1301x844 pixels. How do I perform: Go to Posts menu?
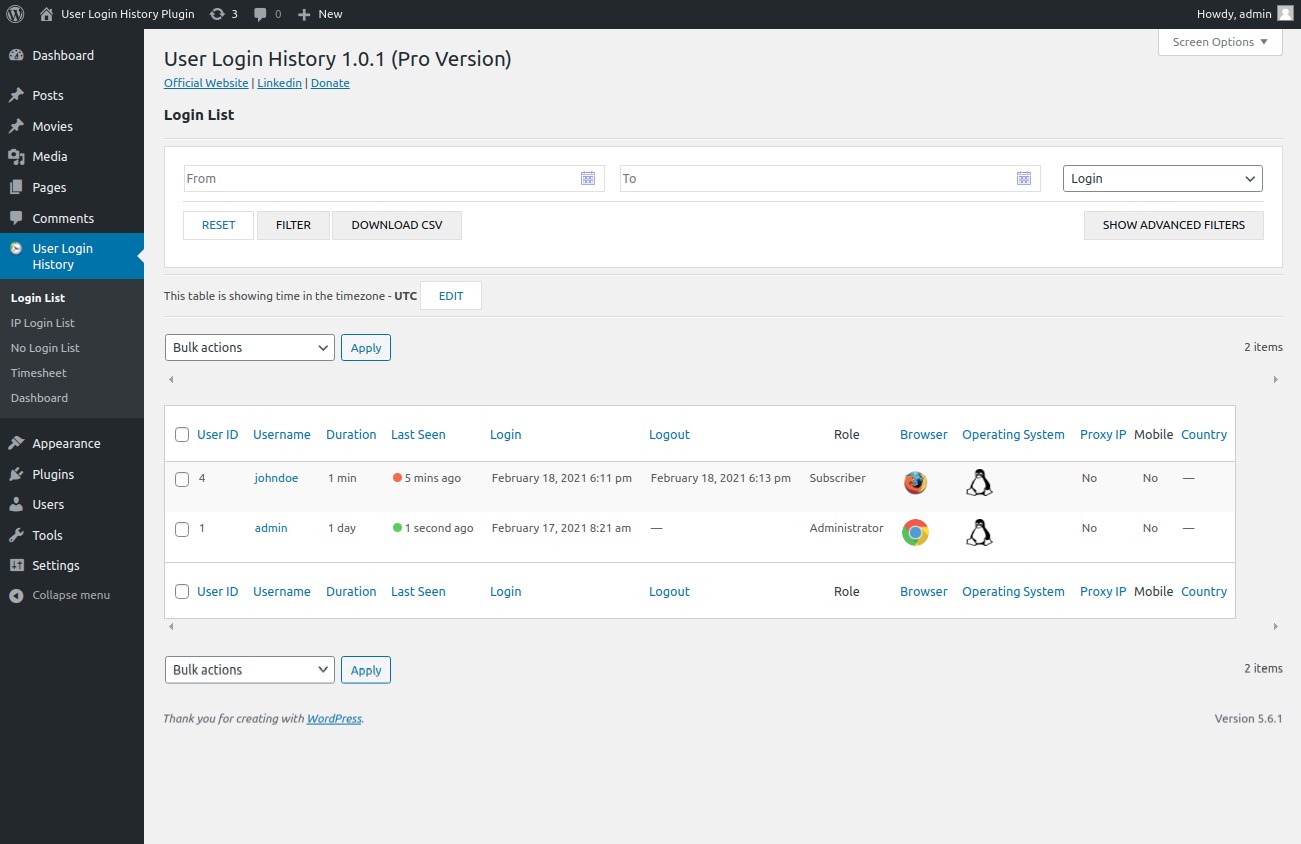pyautogui.click(x=72, y=95)
